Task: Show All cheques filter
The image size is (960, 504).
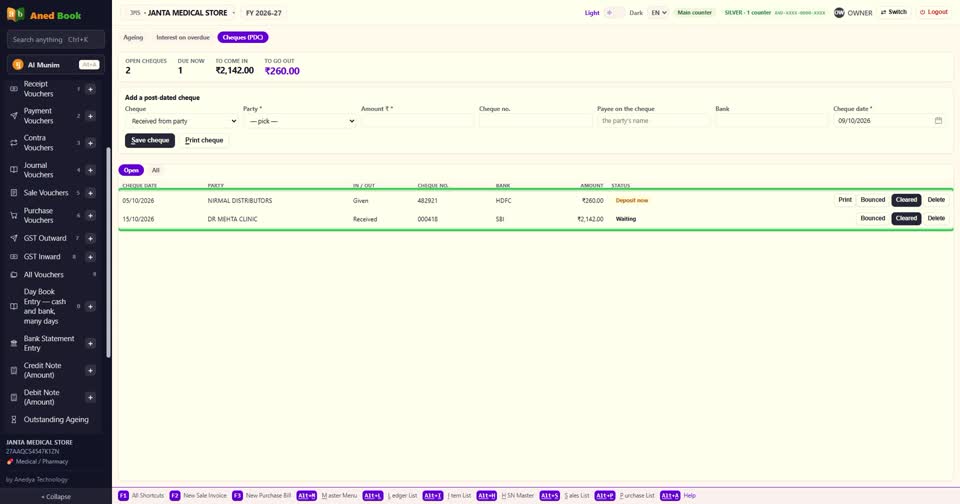Action: click(156, 170)
